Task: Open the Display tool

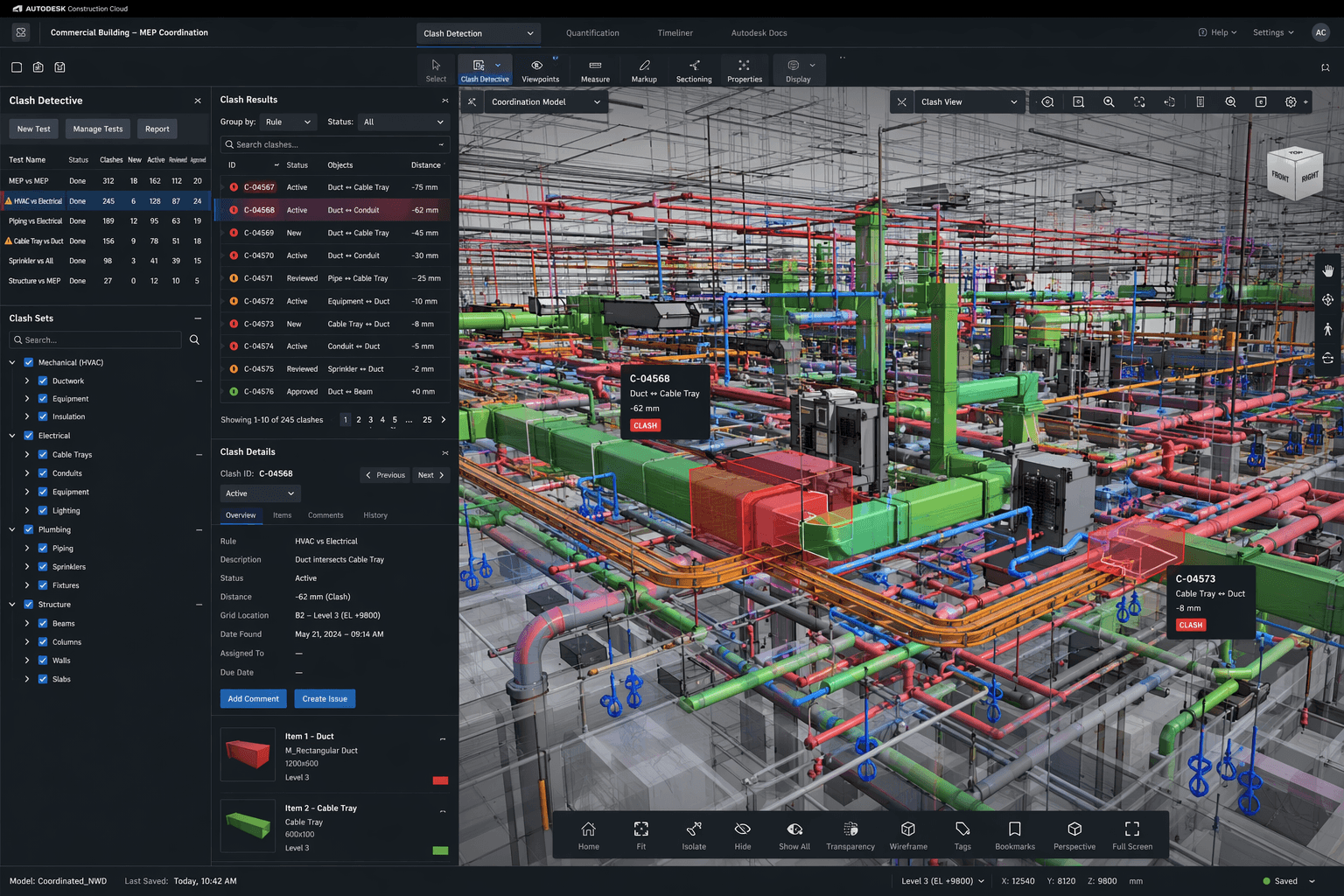Action: [x=798, y=71]
